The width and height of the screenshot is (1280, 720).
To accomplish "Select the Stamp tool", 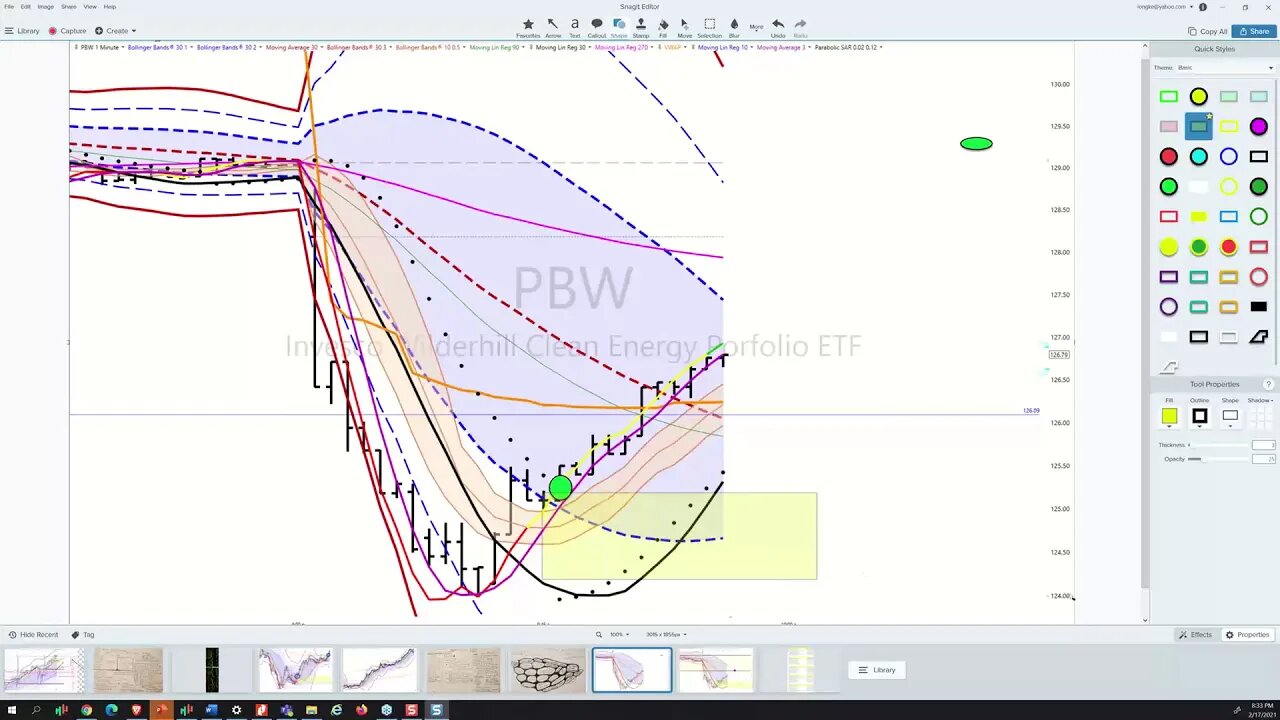I will 641,27.
